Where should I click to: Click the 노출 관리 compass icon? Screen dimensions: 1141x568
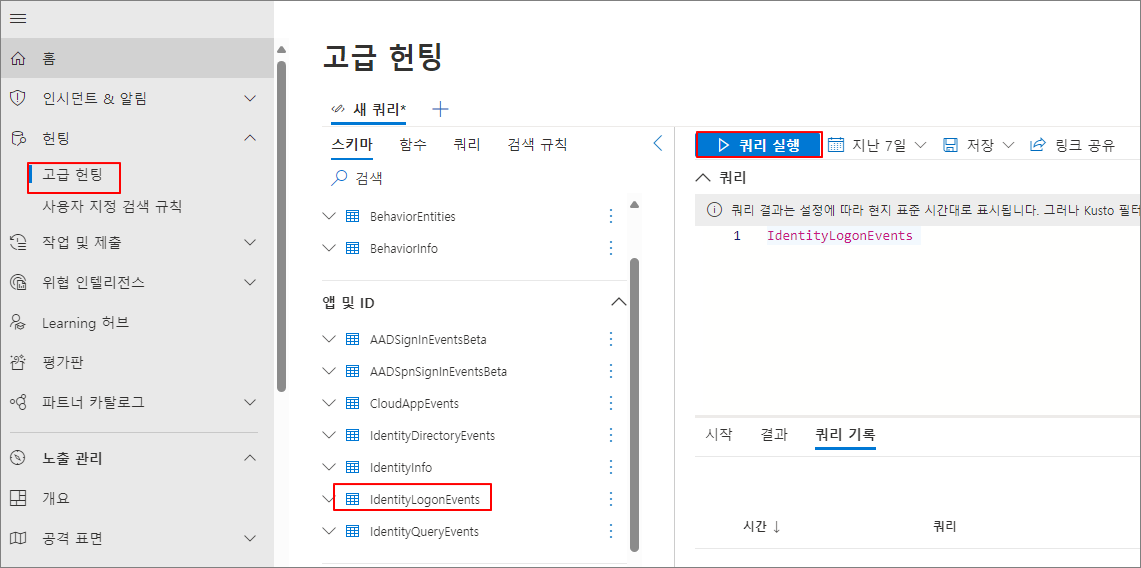19,458
